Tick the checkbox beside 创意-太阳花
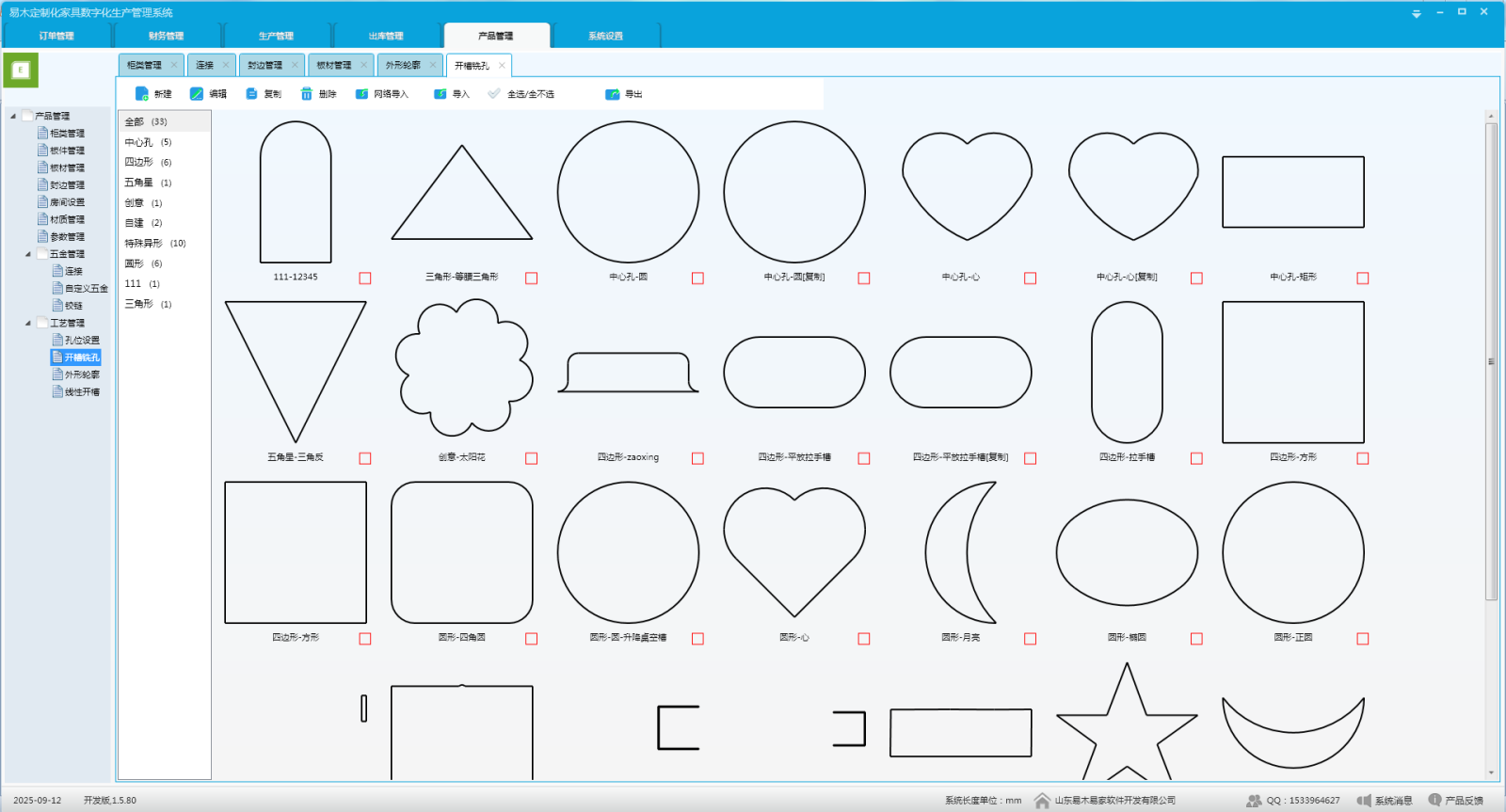1506x812 pixels. pyautogui.click(x=532, y=459)
